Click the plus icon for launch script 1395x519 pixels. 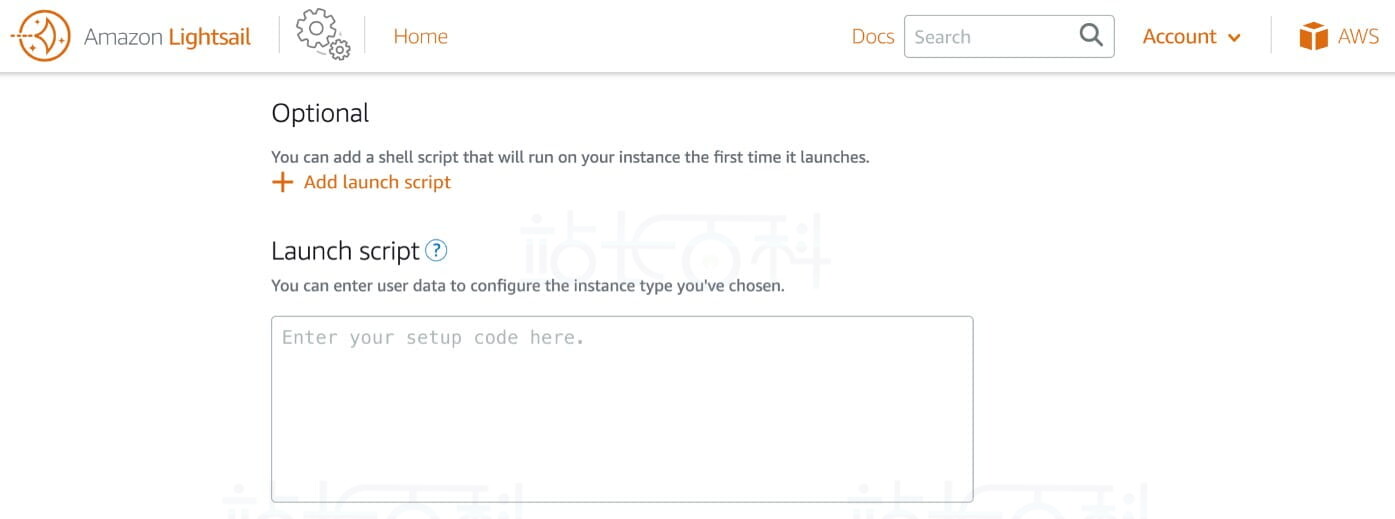pos(283,182)
